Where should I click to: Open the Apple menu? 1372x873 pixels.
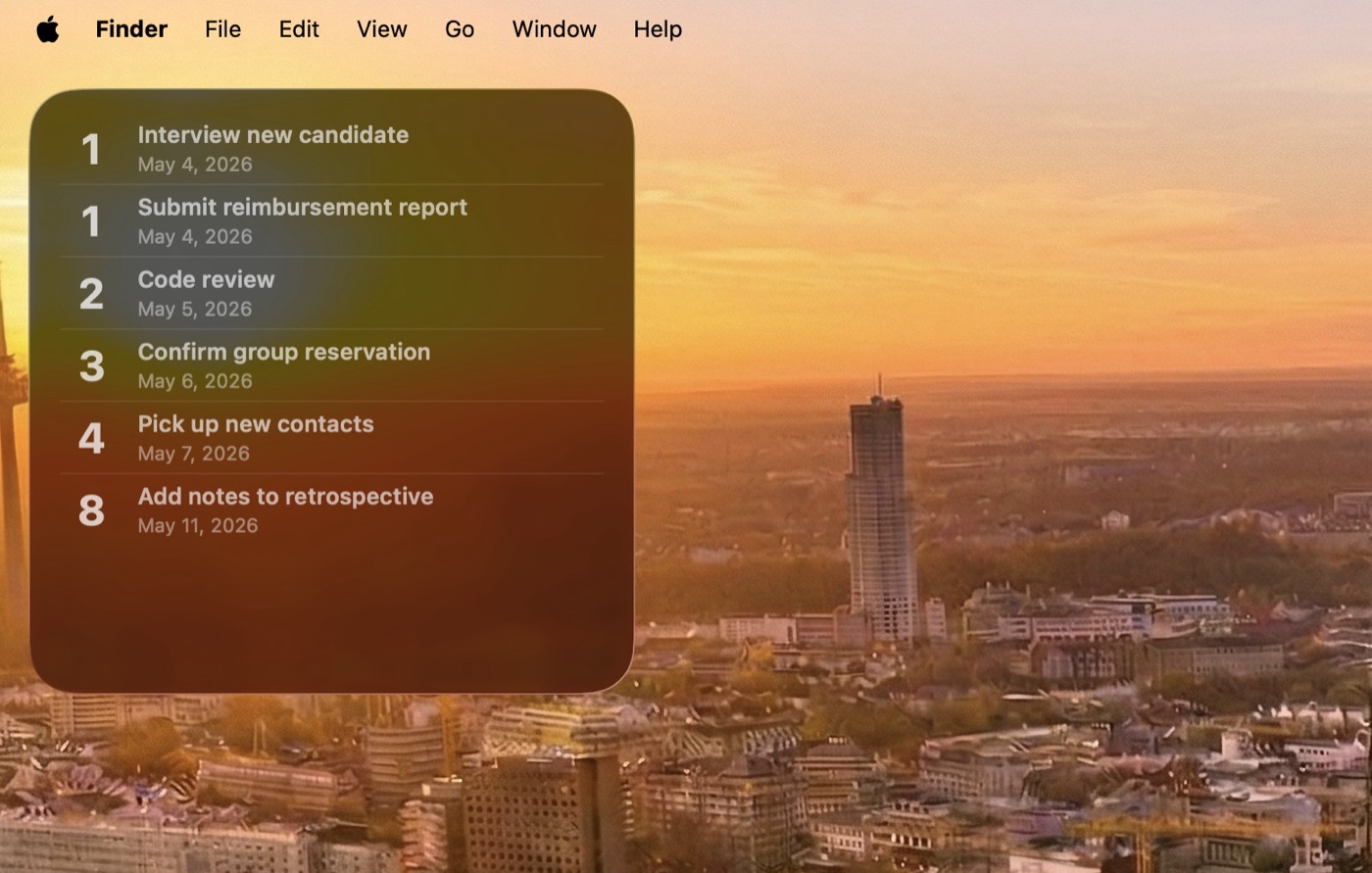(x=47, y=29)
